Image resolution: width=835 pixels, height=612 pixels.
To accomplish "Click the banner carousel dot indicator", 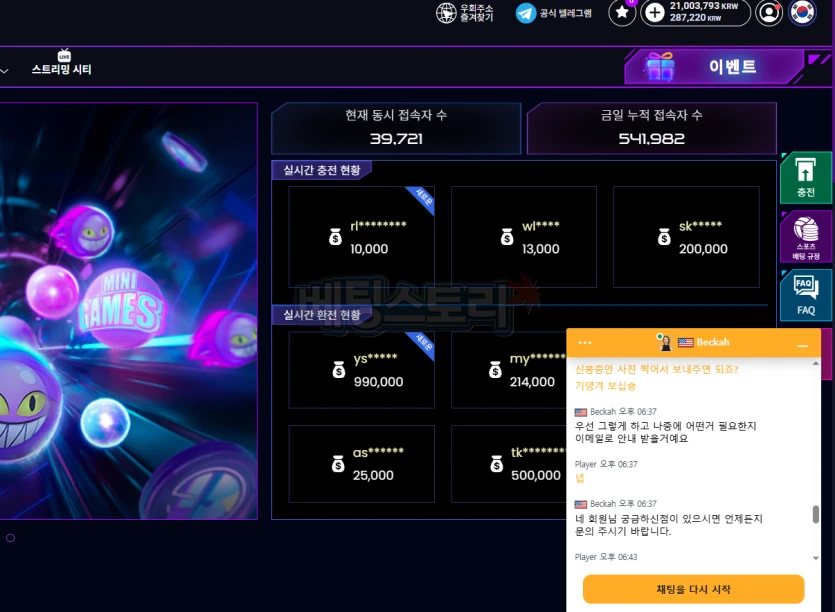I will (x=10, y=538).
